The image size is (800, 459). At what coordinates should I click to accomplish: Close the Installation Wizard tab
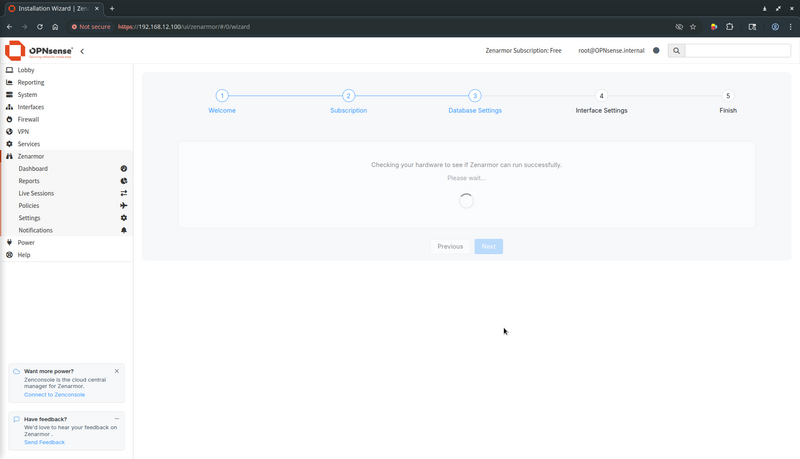pyautogui.click(x=96, y=8)
